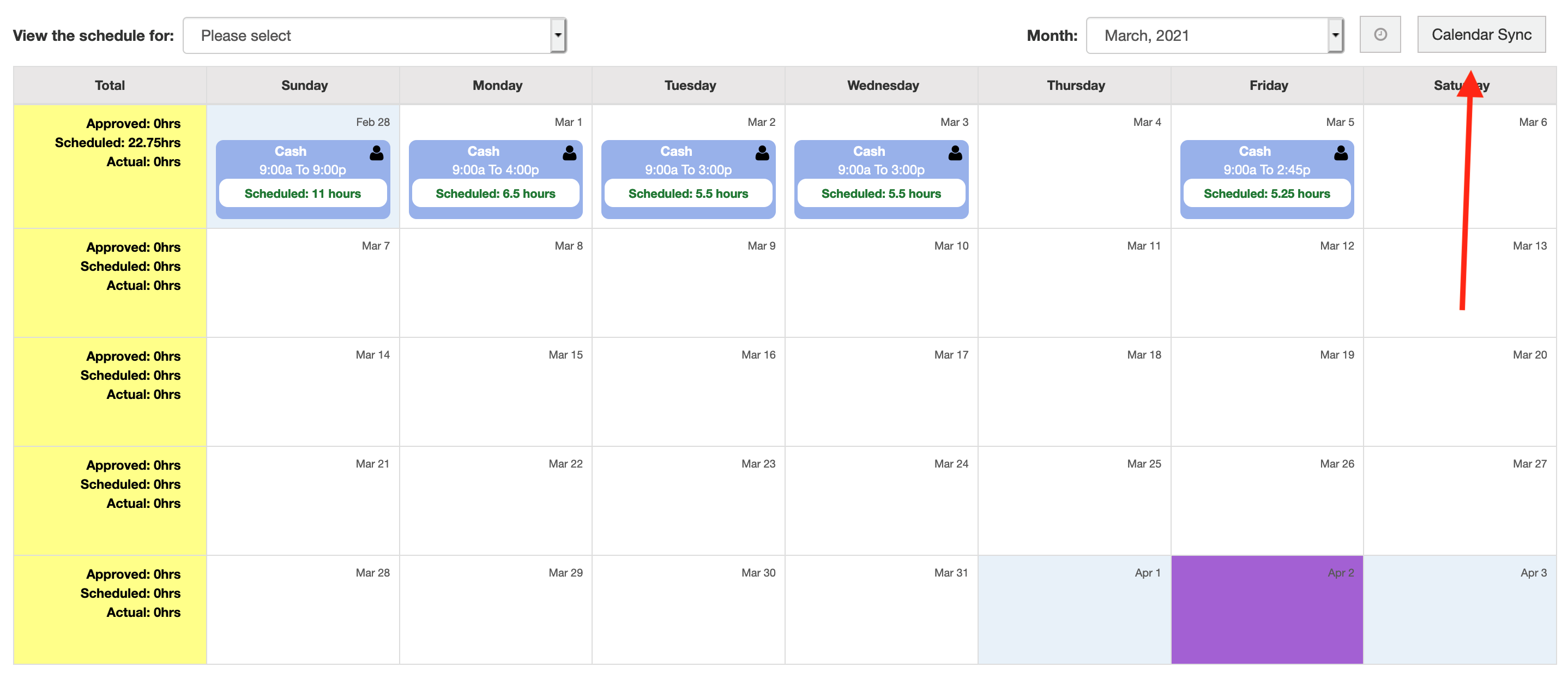Image resolution: width=1568 pixels, height=679 pixels.
Task: Click person icon on Mar 1 Cash shift
Action: point(569,153)
